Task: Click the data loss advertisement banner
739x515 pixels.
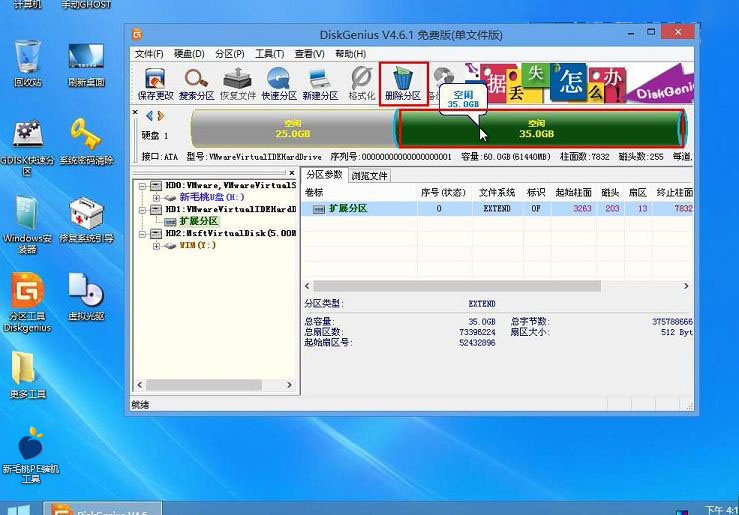Action: 577,83
